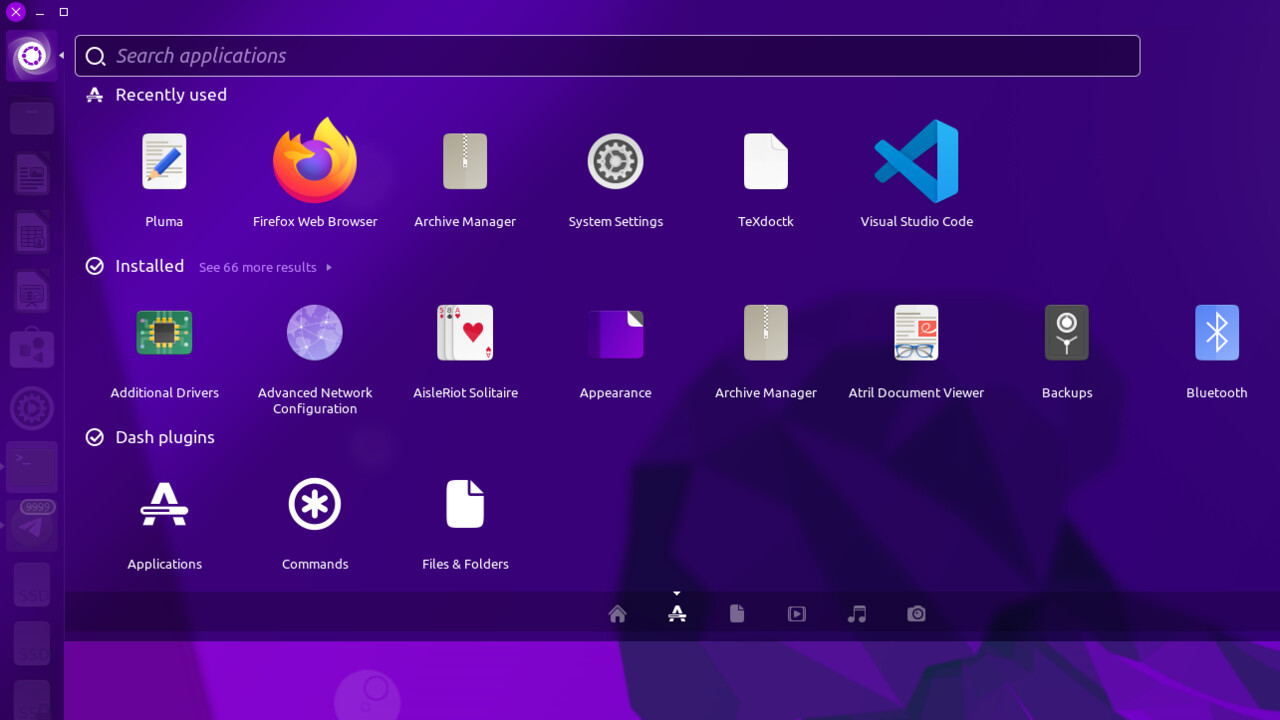
Task: Maximize the dash window
Action: [64, 12]
